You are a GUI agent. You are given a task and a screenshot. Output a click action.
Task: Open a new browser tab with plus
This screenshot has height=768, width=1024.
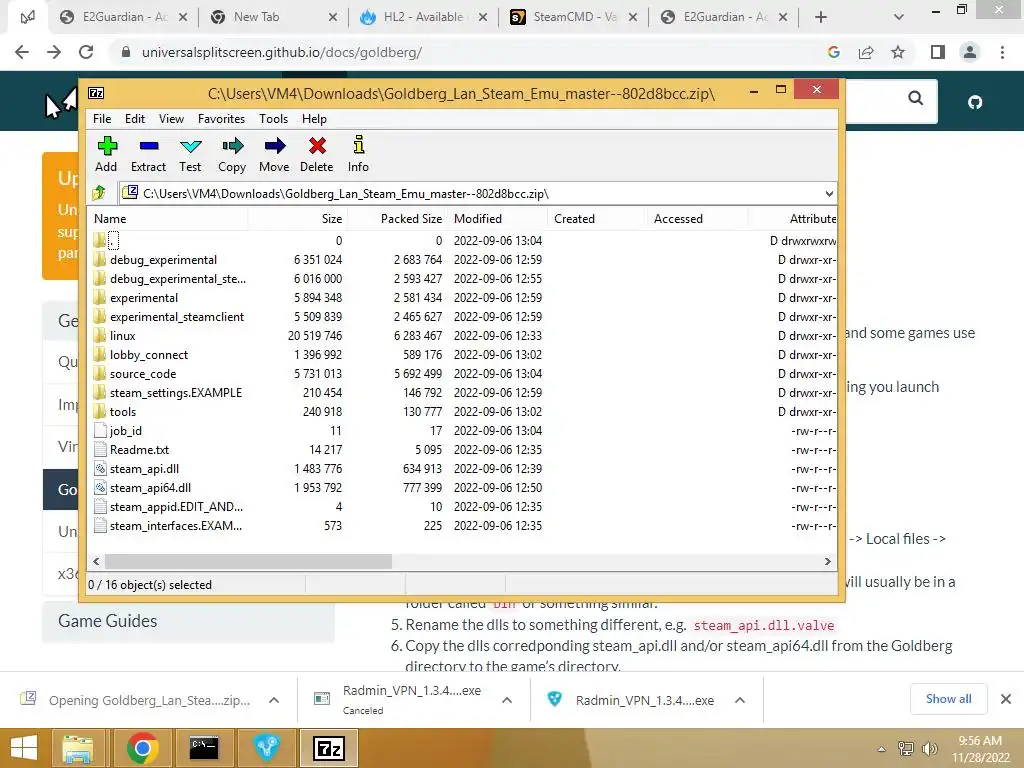pyautogui.click(x=821, y=17)
